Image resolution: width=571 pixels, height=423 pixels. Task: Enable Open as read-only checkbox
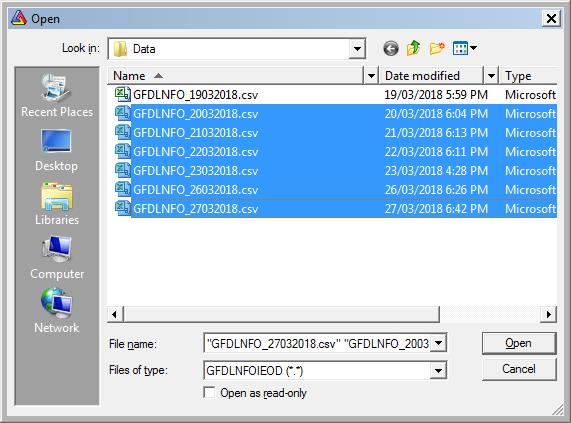coord(209,392)
